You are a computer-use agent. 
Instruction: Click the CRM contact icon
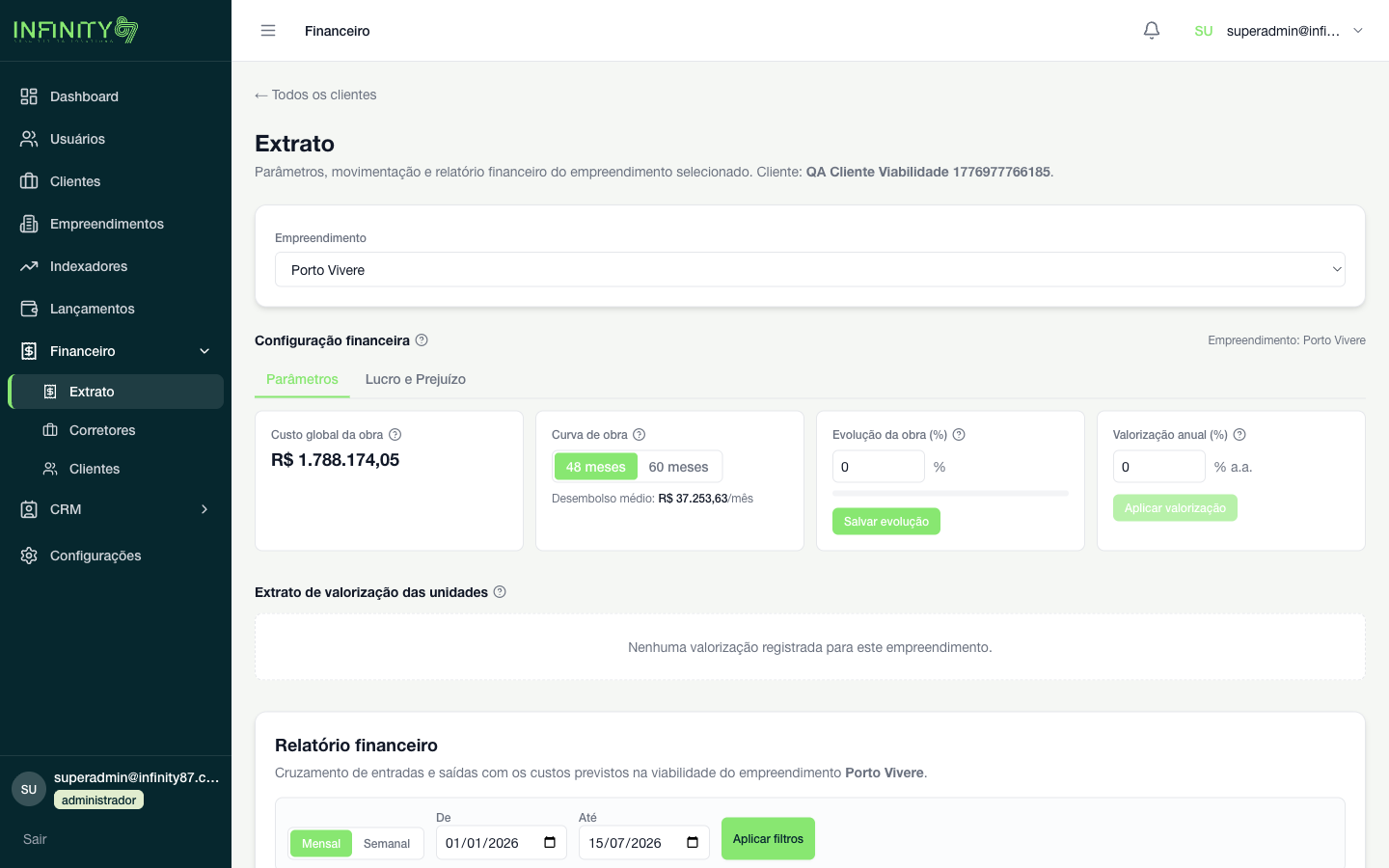[29, 509]
